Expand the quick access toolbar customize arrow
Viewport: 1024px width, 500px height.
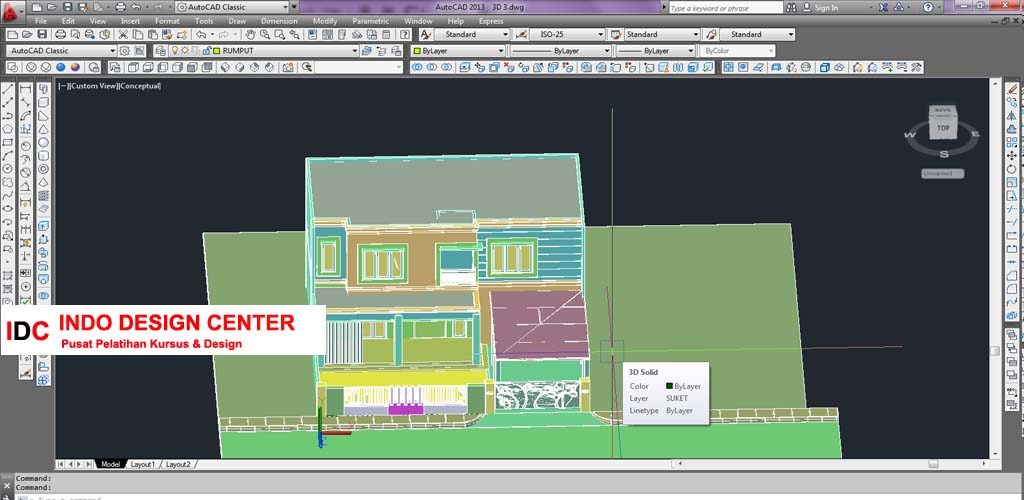click(294, 7)
